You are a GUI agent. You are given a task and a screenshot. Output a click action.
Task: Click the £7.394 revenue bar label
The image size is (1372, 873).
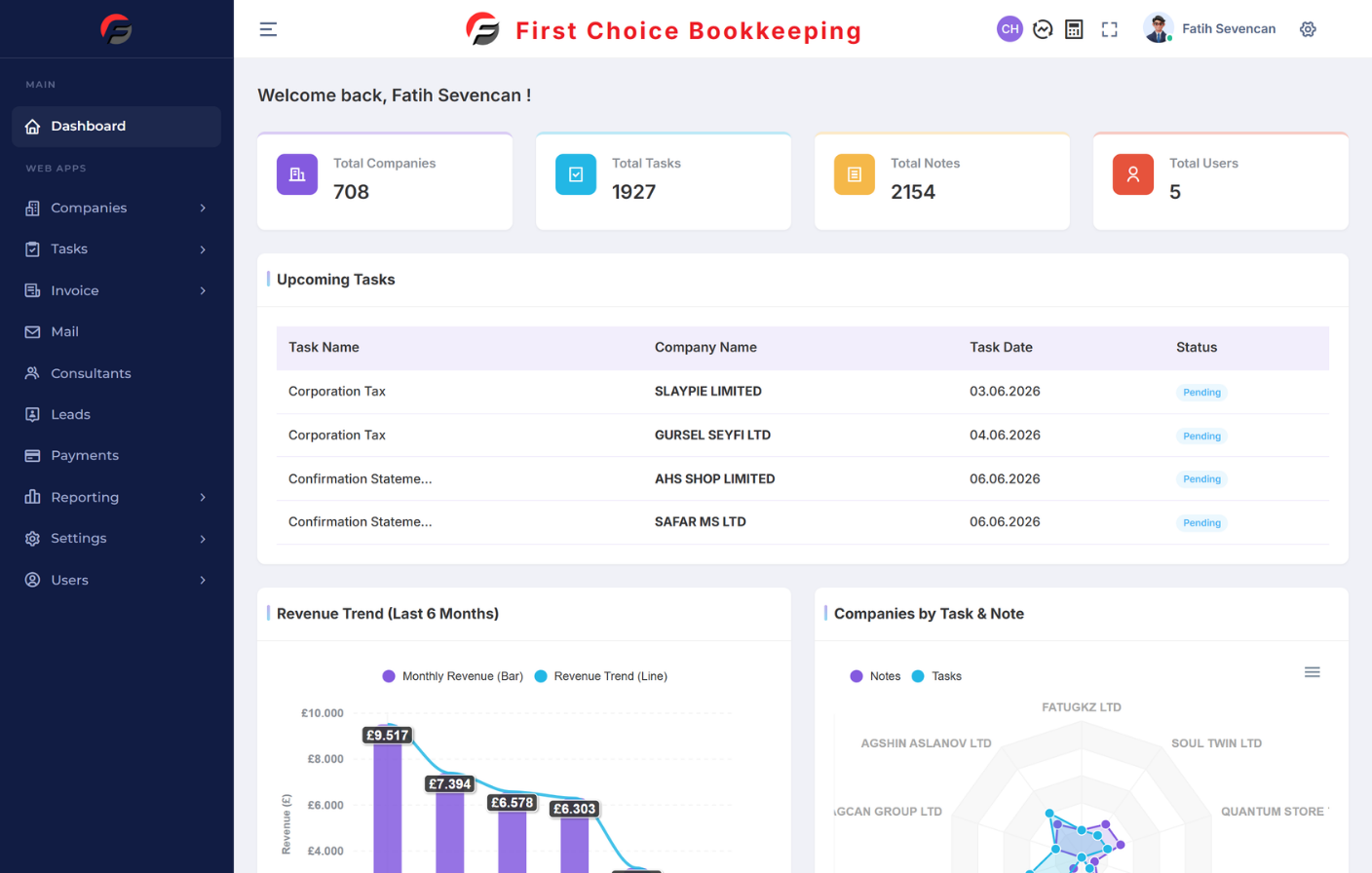coord(449,783)
